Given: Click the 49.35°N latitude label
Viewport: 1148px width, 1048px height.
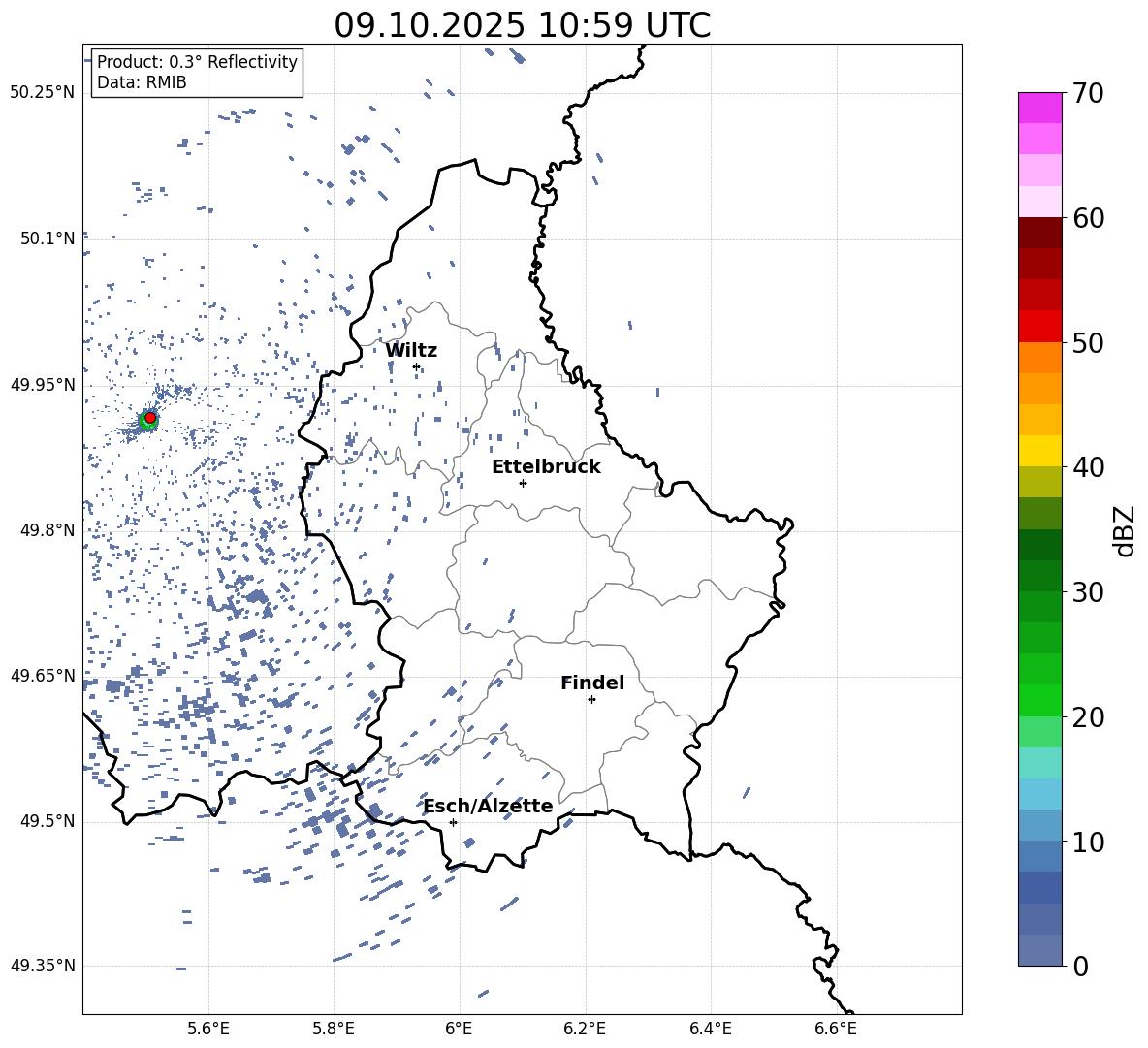Looking at the screenshot, I should (x=42, y=966).
